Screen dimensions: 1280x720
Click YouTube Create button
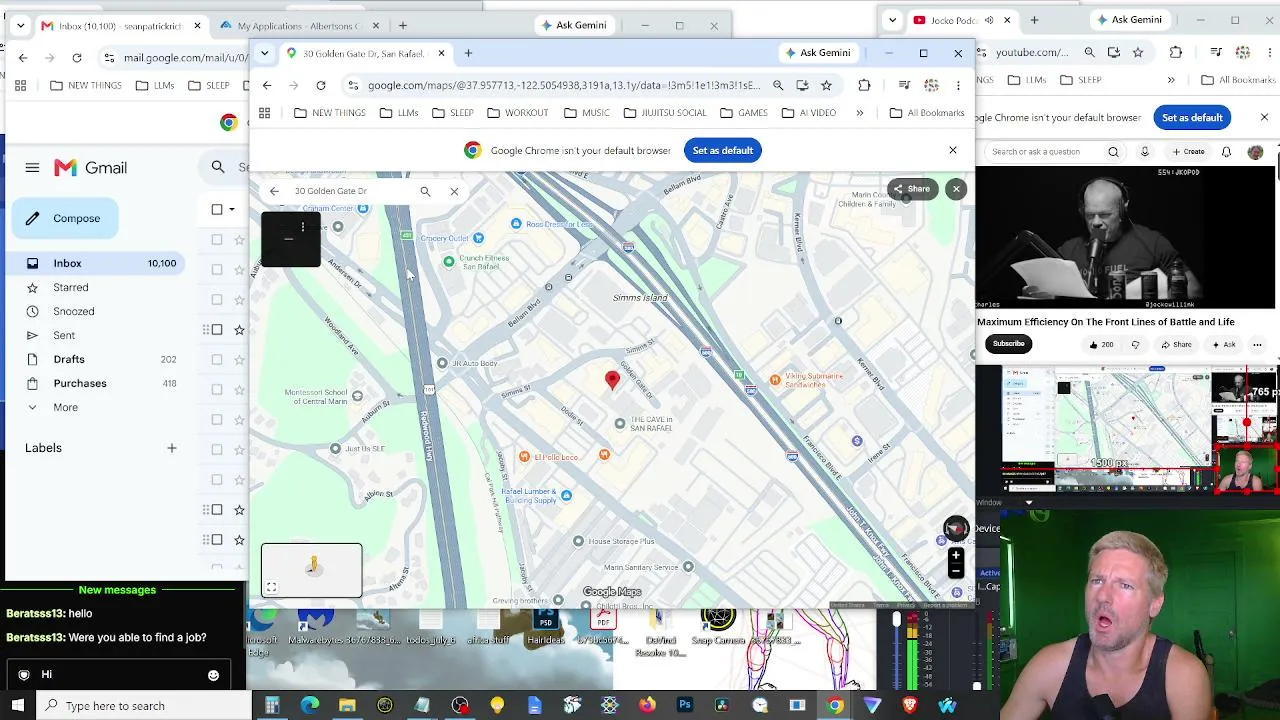coord(1189,152)
